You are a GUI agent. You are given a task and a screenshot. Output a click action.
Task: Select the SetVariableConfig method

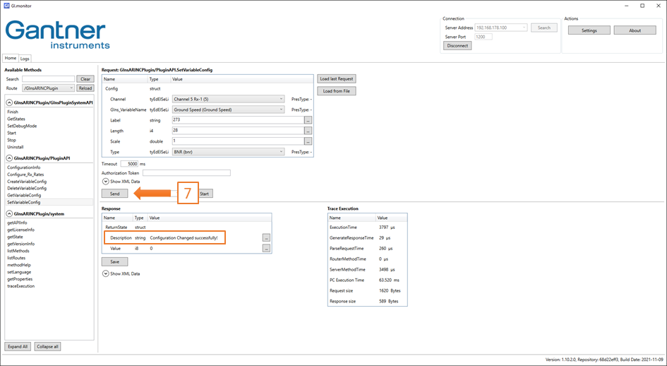click(24, 202)
